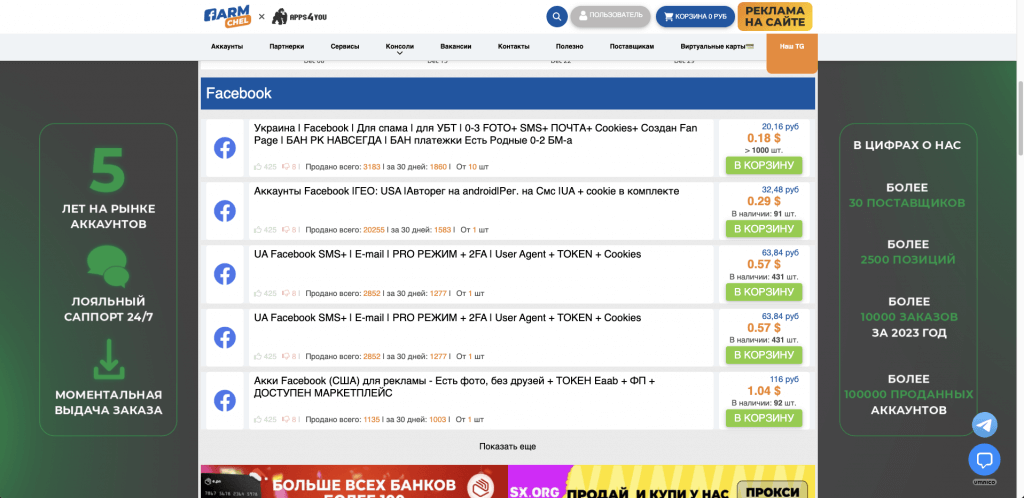This screenshot has height=498, width=1024.
Task: Like the Акки Facebook (США) listing with thumbs-up
Action: (x=258, y=420)
